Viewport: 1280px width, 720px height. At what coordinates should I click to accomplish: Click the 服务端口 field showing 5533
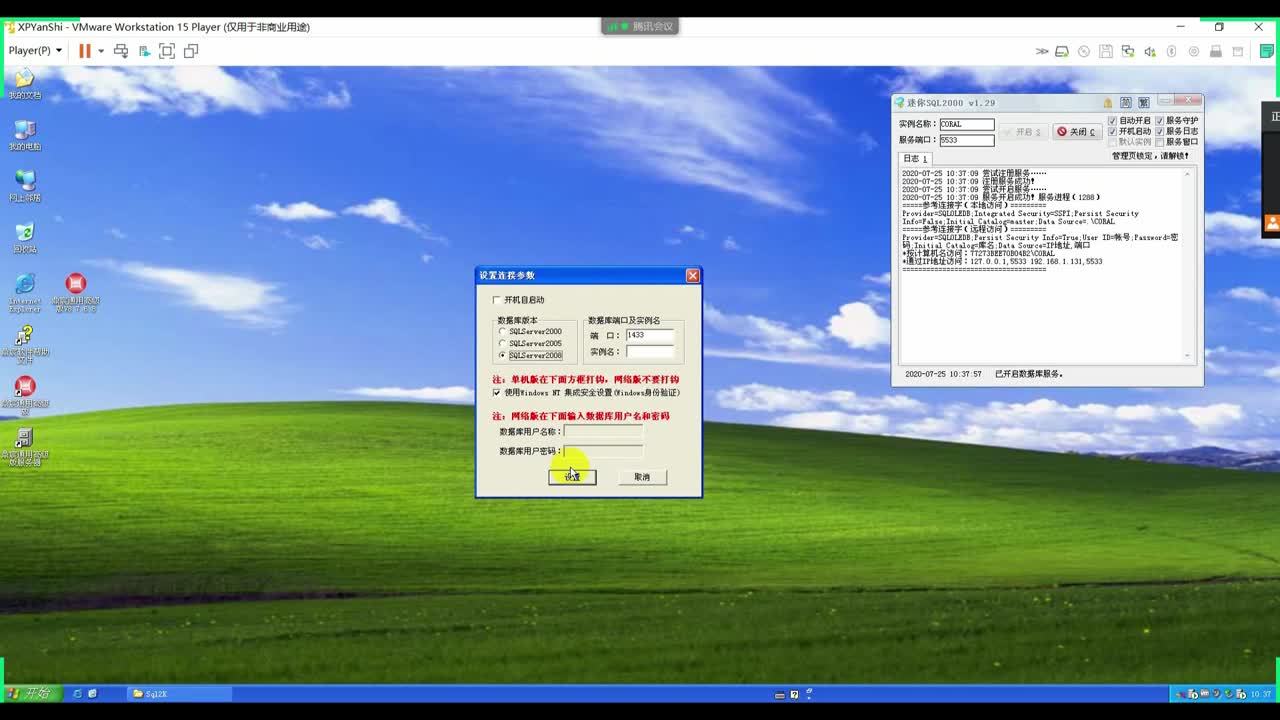pos(967,141)
